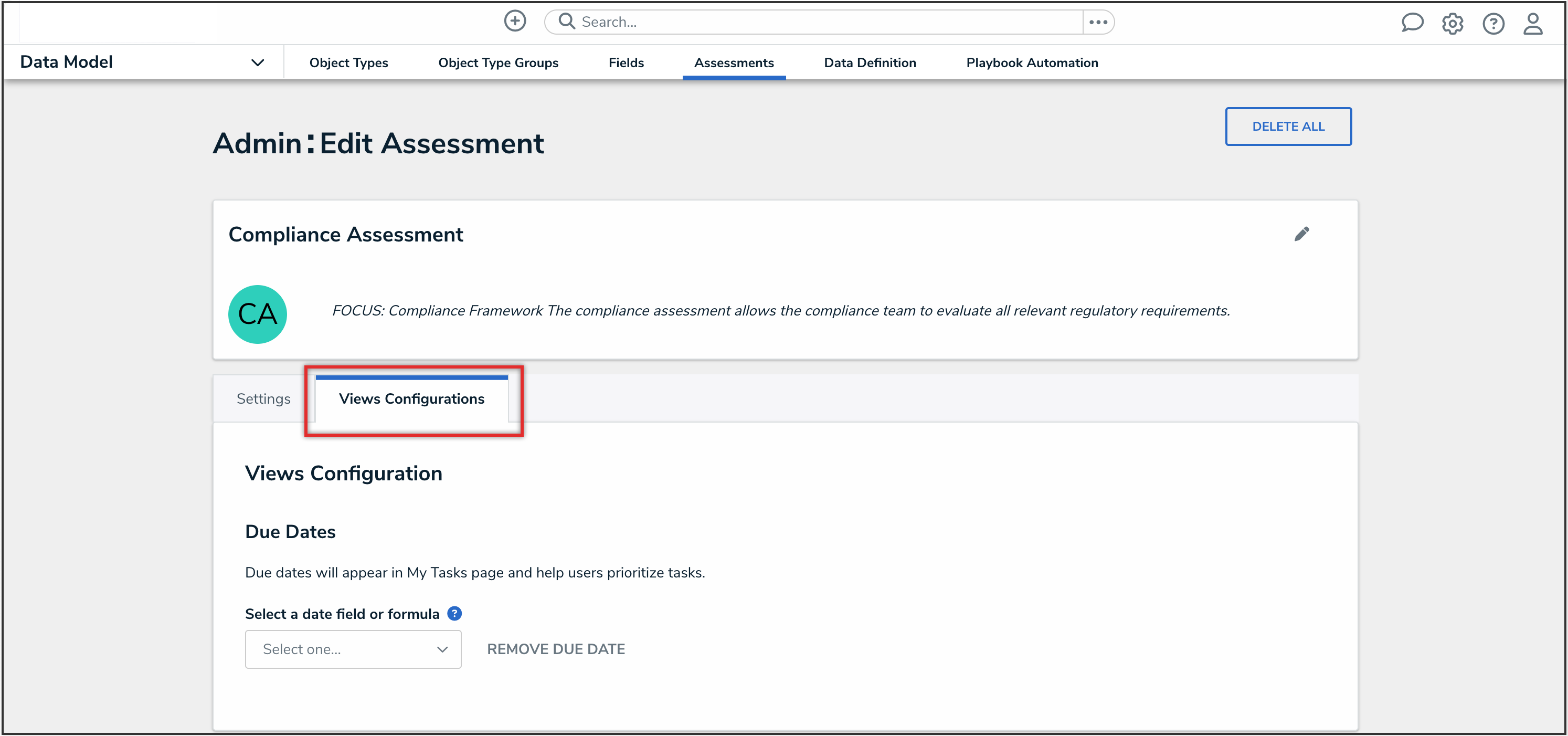1568x736 pixels.
Task: Open the settings gear icon
Action: 1453,24
